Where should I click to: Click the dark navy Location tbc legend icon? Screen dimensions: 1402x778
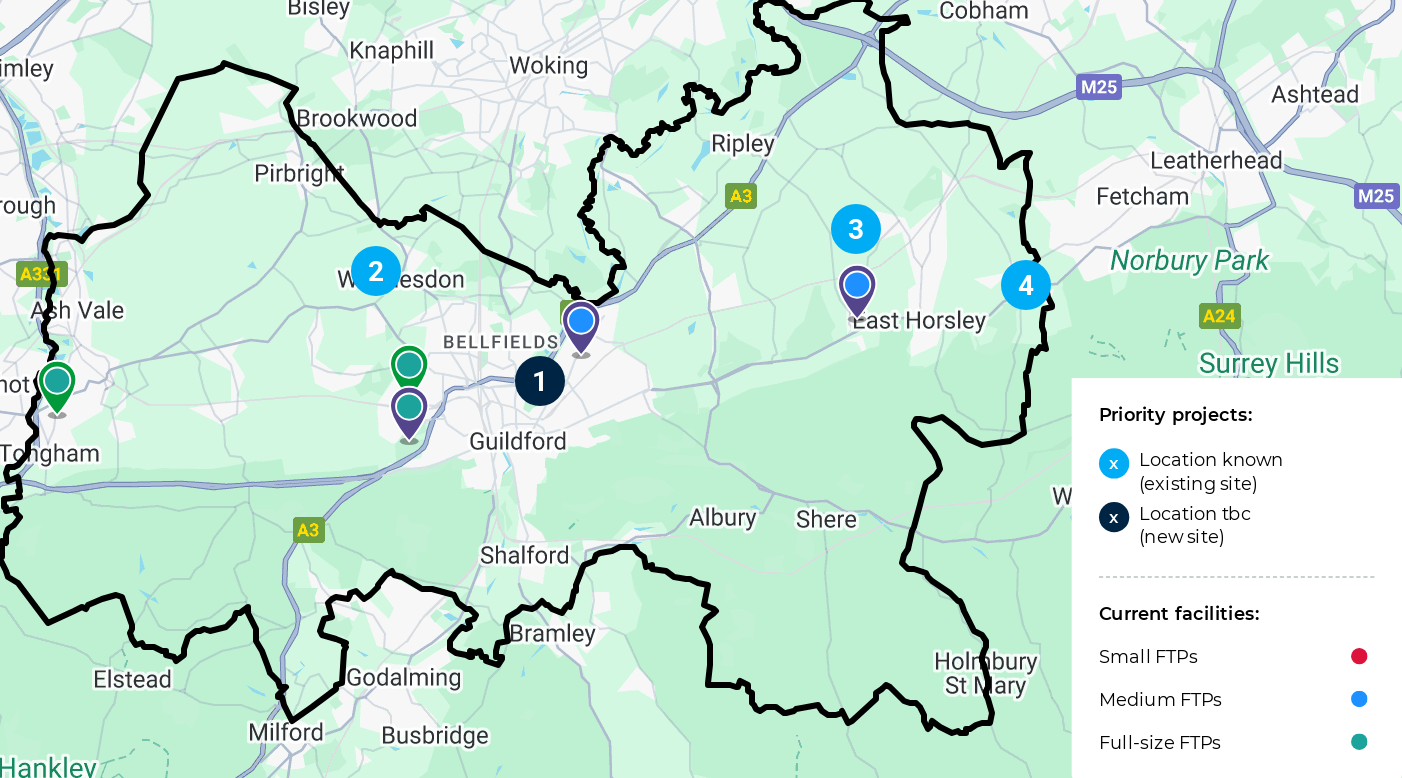pos(1114,518)
